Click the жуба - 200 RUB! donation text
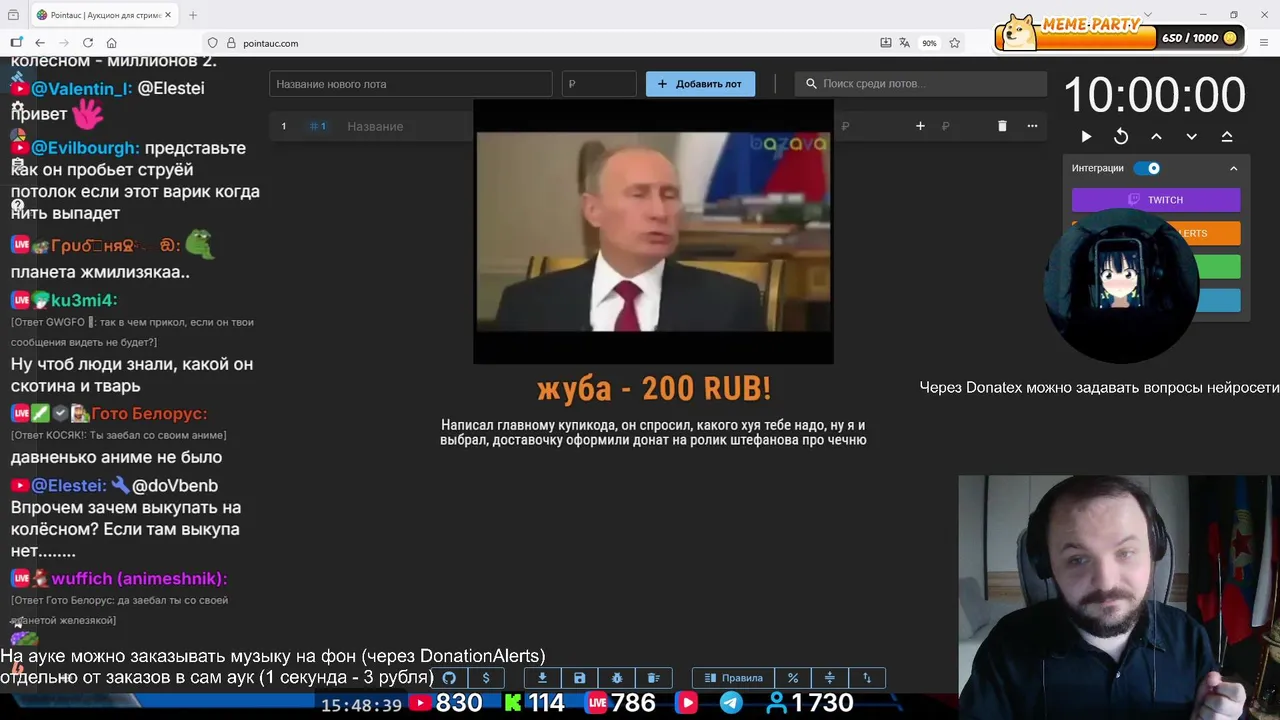 pos(654,389)
